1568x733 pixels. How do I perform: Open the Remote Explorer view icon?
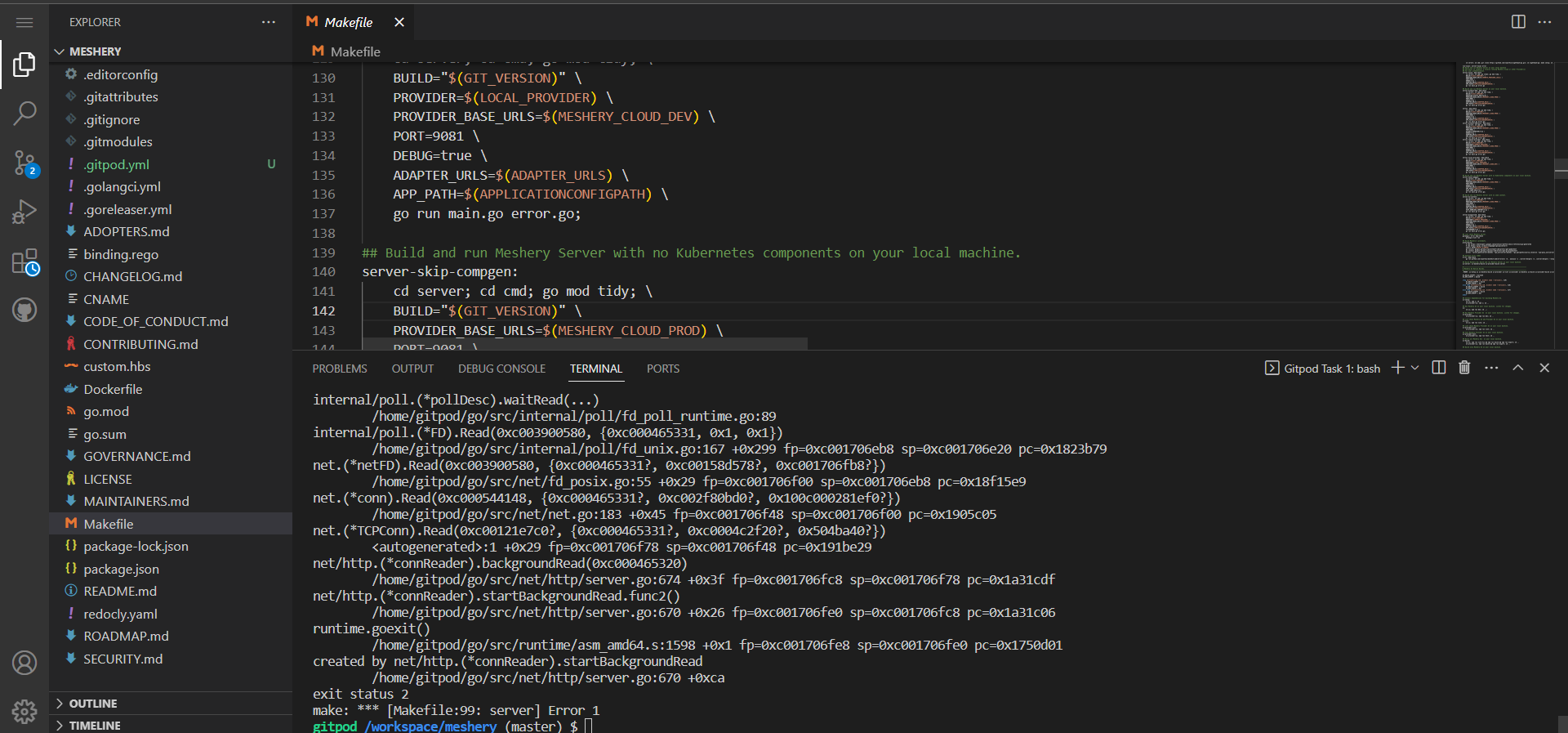(x=24, y=261)
